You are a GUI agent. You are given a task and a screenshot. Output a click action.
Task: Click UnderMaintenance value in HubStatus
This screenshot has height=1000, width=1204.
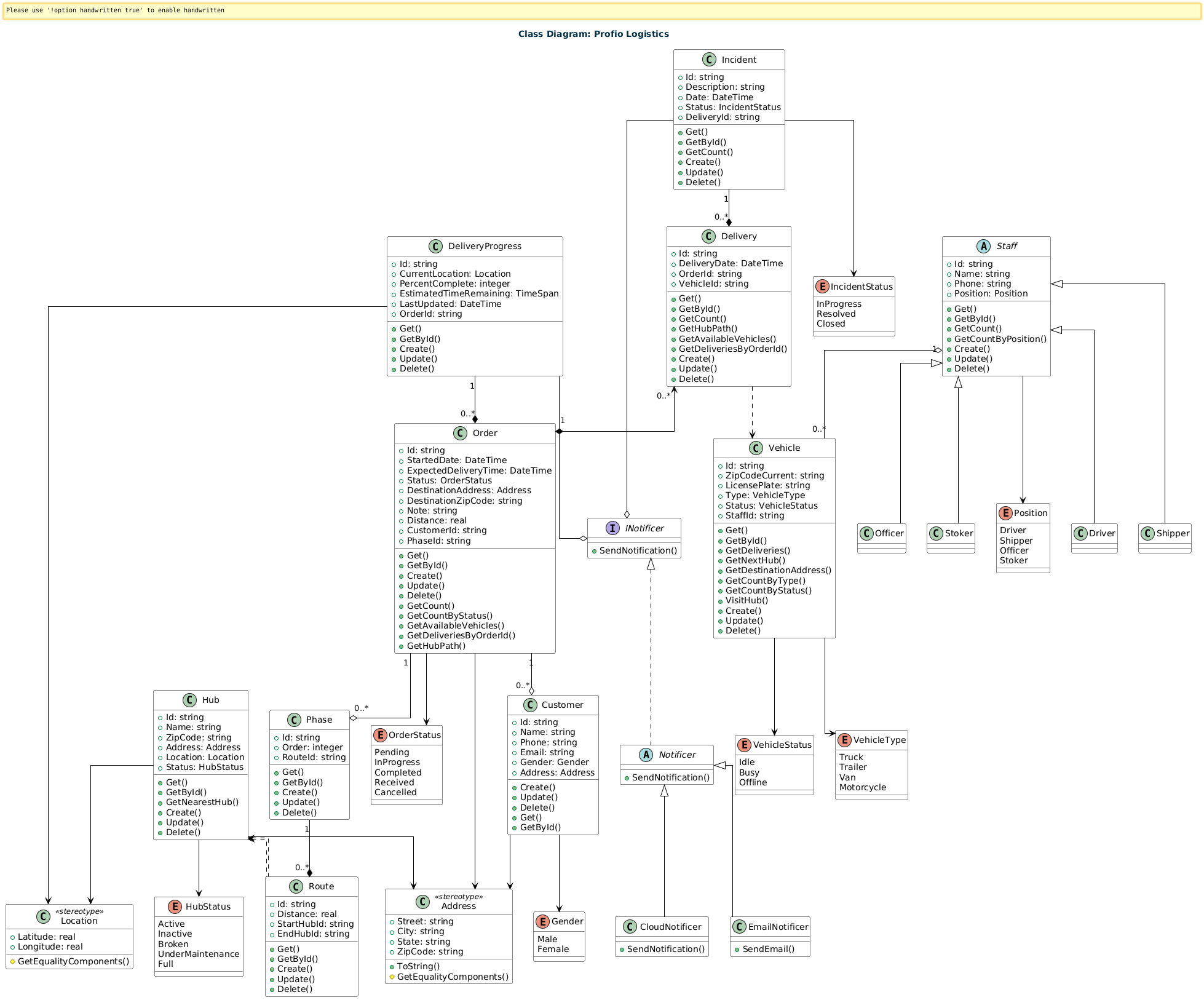click(x=199, y=954)
